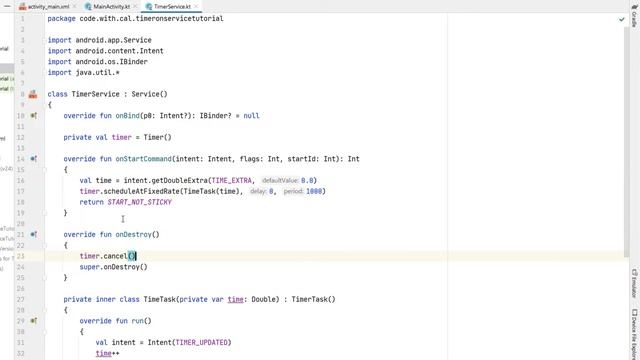Click timer.cancel() on line 23
Image resolution: width=640 pixels, height=360 pixels.
pyautogui.click(x=107, y=256)
